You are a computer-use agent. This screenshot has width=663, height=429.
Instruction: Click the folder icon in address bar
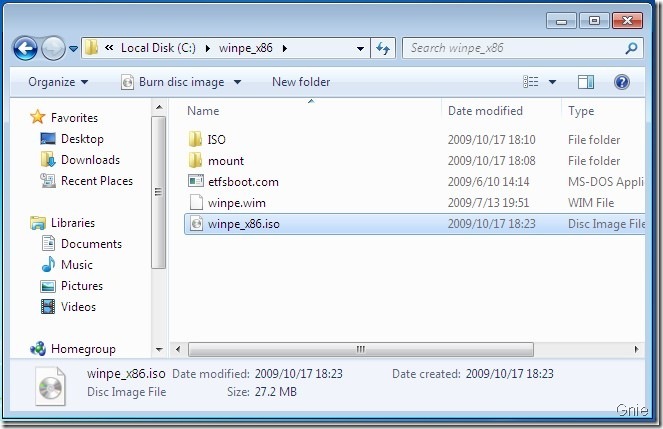[91, 48]
